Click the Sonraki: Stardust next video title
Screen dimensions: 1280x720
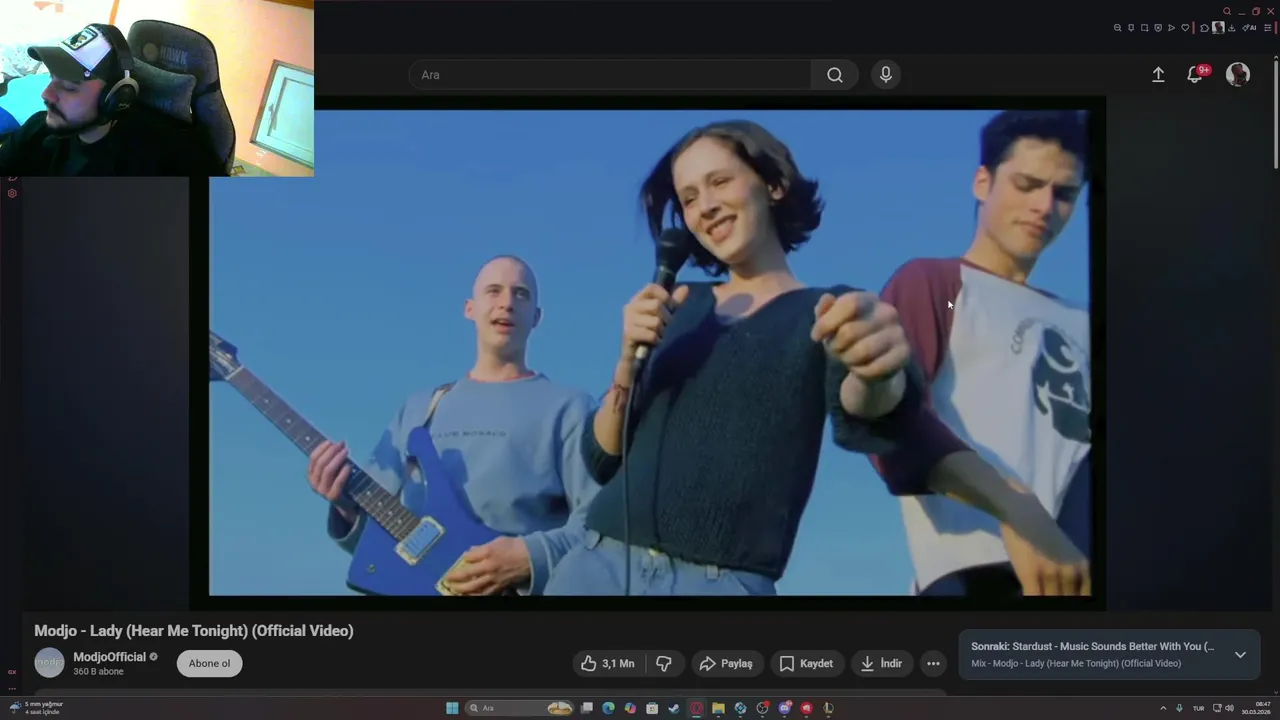pyautogui.click(x=1092, y=646)
